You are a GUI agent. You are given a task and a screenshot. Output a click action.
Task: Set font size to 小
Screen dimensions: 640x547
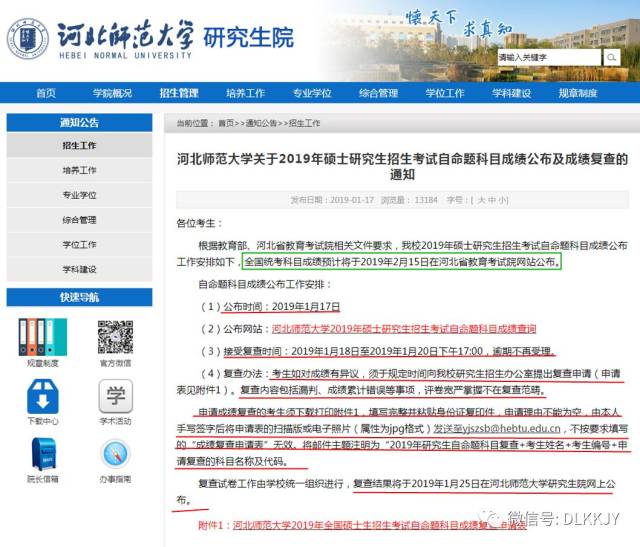502,200
